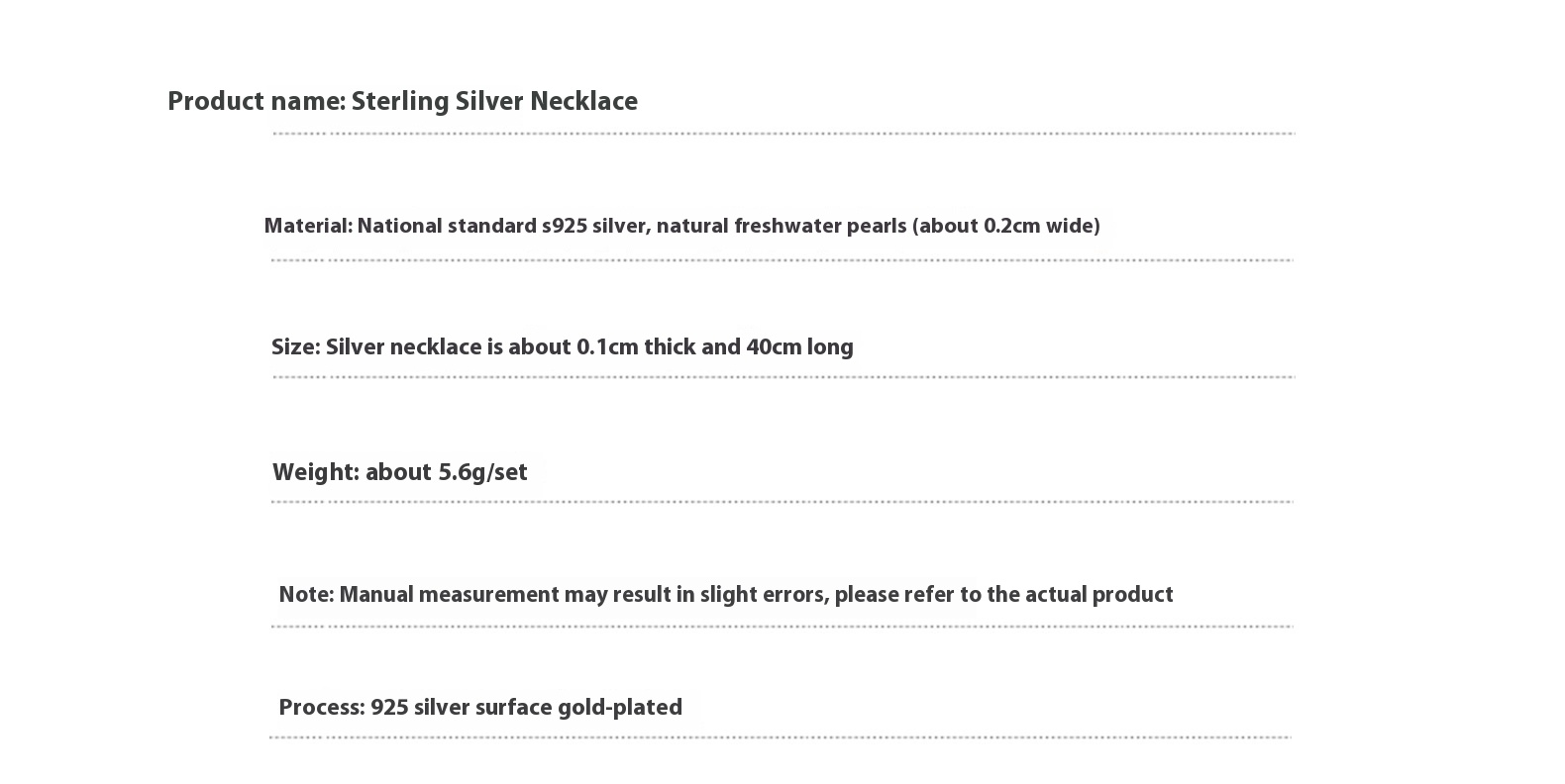Click the "Product name:" label
The height and width of the screenshot is (784, 1565).
point(257,102)
